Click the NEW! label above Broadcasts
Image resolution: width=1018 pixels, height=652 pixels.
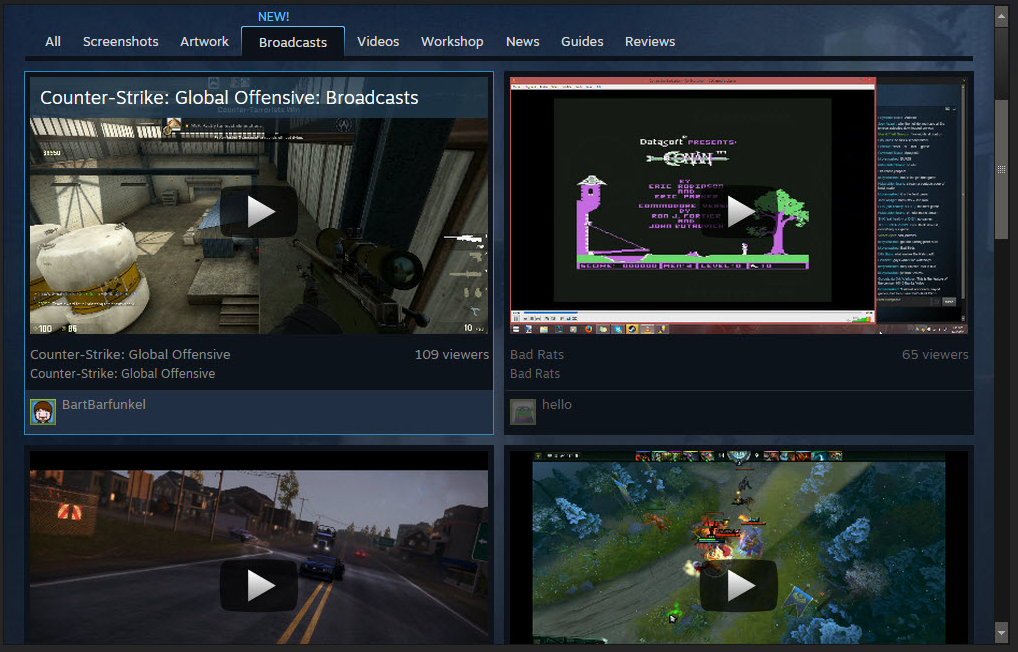[274, 17]
